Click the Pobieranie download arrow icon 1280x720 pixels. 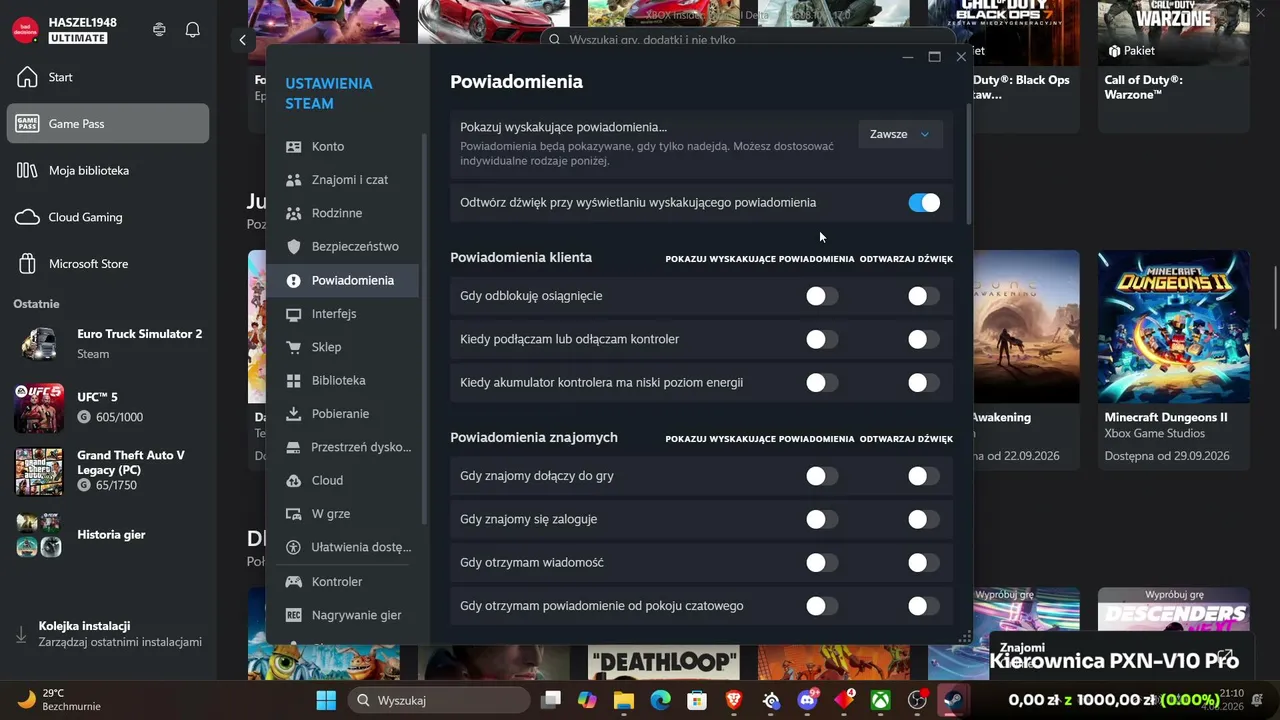[293, 414]
